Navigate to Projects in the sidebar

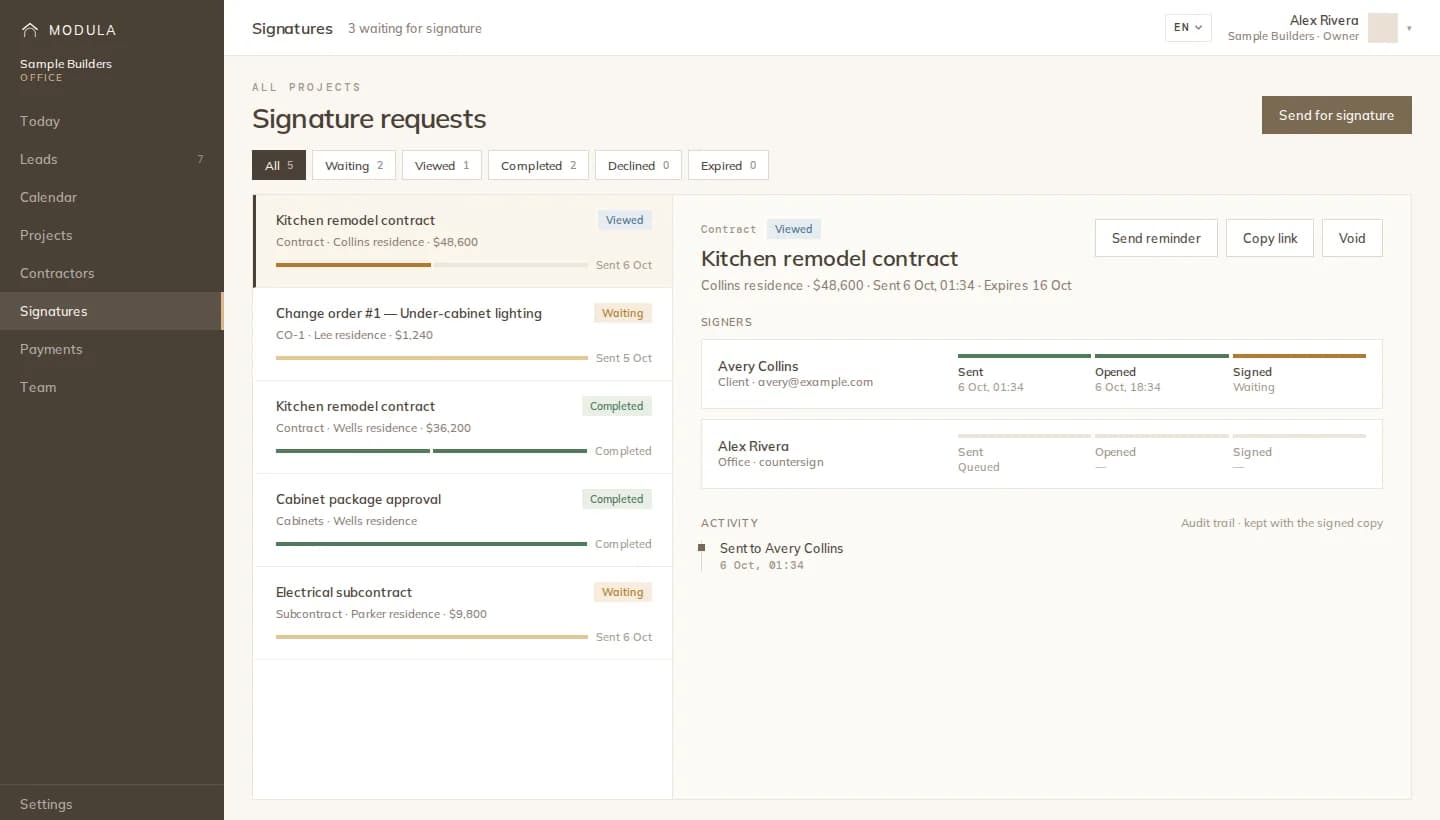click(111, 235)
